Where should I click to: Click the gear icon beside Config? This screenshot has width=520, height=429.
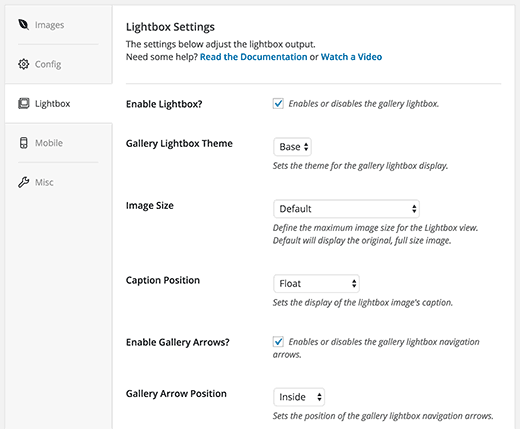tap(23, 64)
